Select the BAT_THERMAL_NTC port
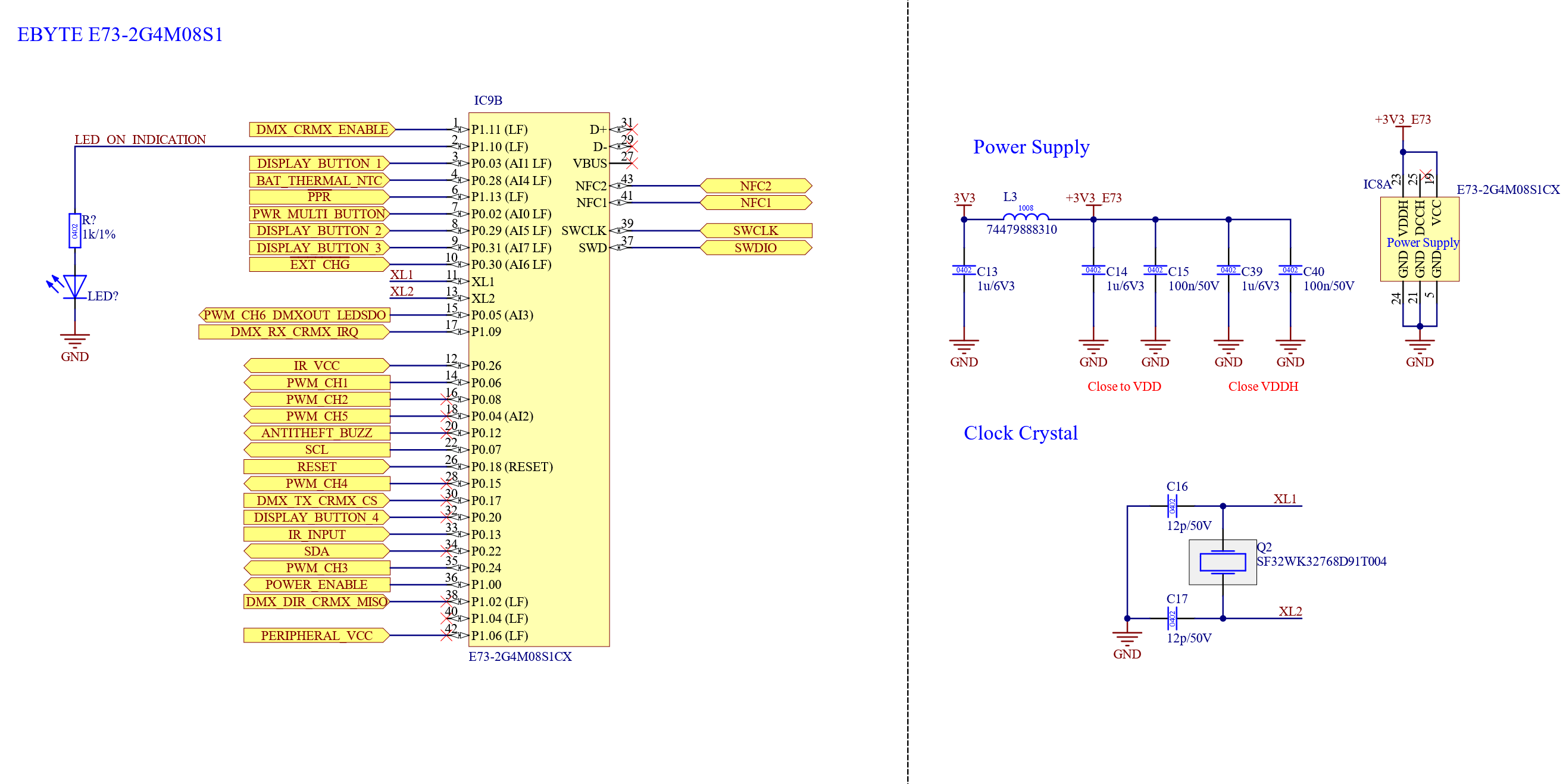The width and height of the screenshot is (1566, 784). coord(319,180)
